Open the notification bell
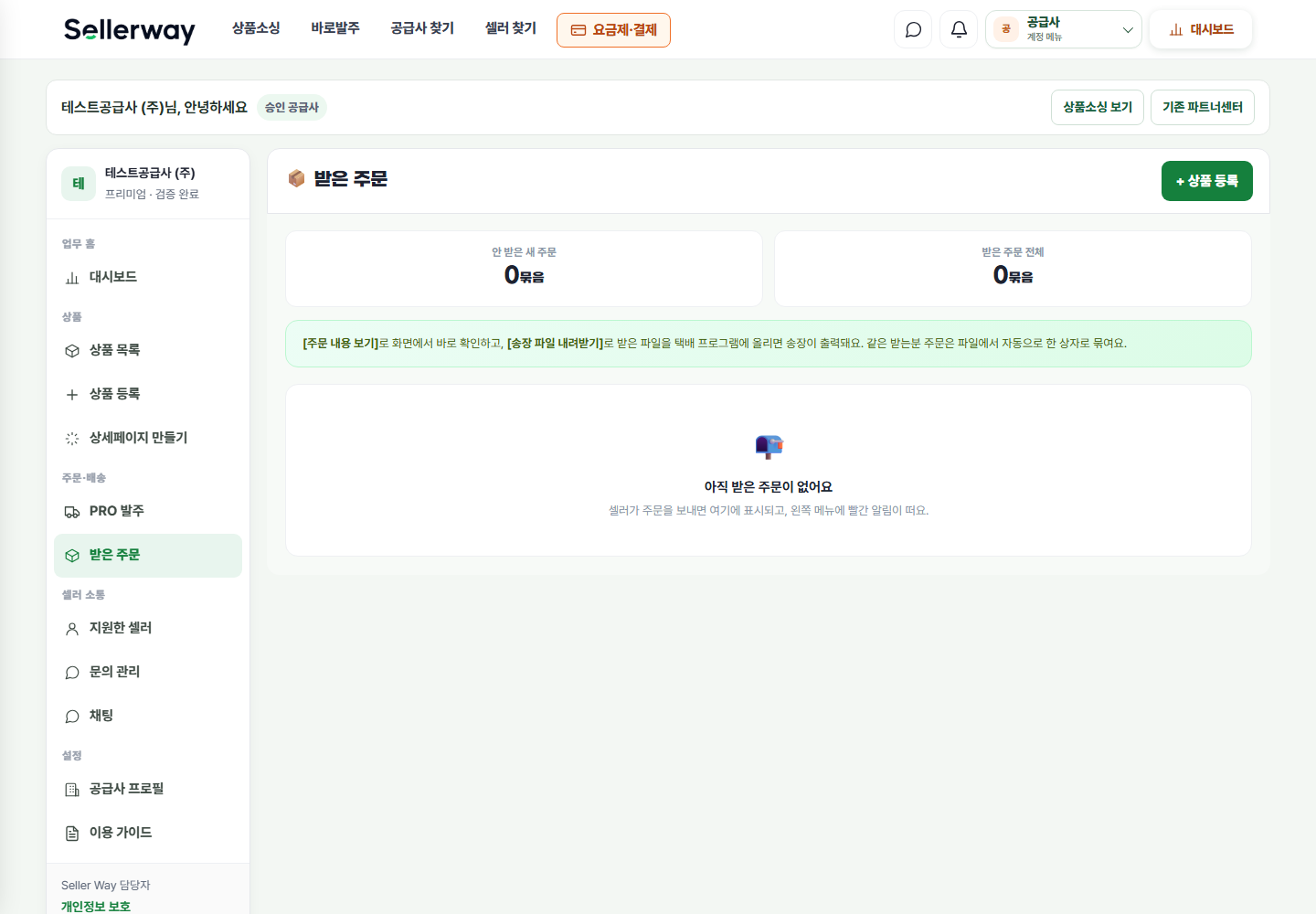The image size is (1316, 914). 959,29
